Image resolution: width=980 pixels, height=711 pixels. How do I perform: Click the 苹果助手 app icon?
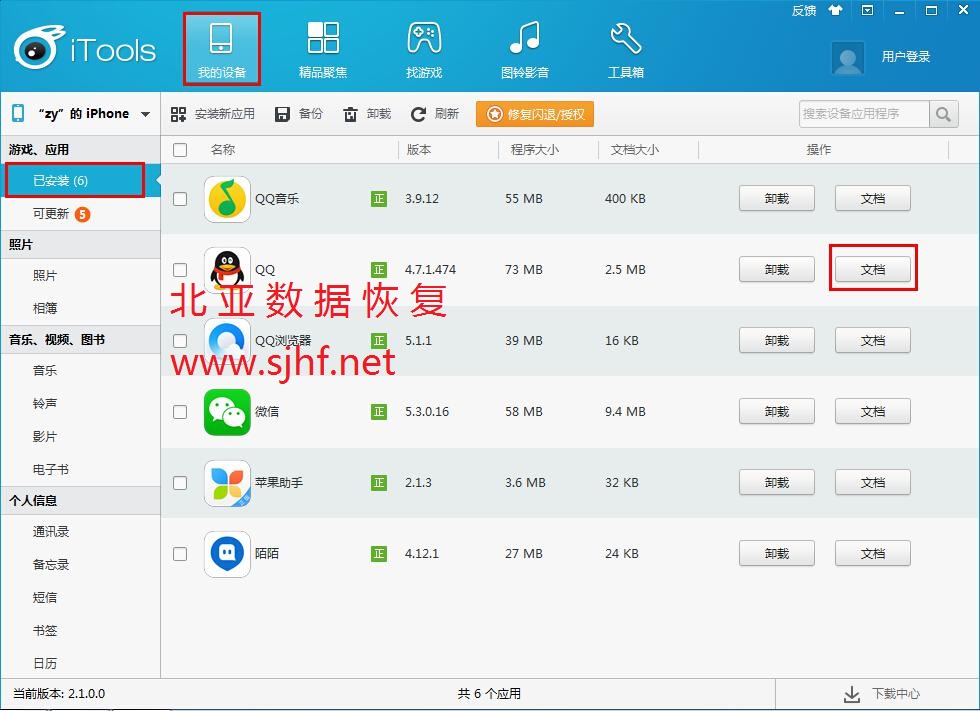click(x=228, y=483)
